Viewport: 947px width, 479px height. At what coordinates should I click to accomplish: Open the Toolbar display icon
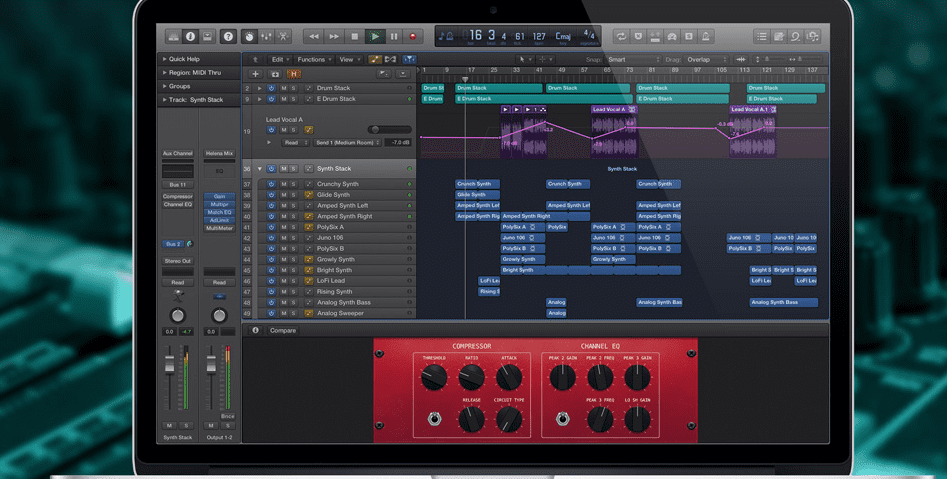(207, 36)
